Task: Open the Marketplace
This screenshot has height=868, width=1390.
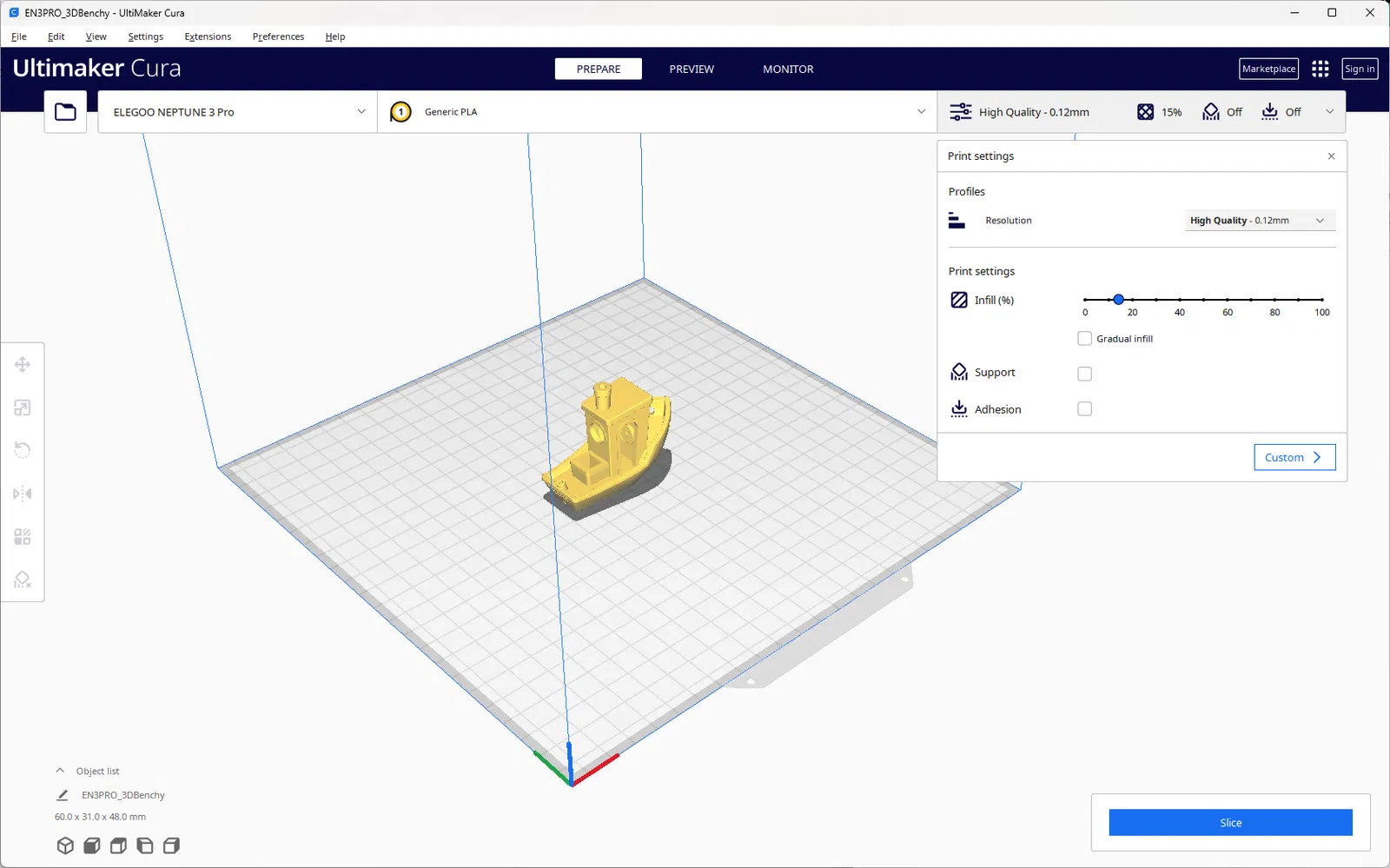Action: (x=1268, y=69)
